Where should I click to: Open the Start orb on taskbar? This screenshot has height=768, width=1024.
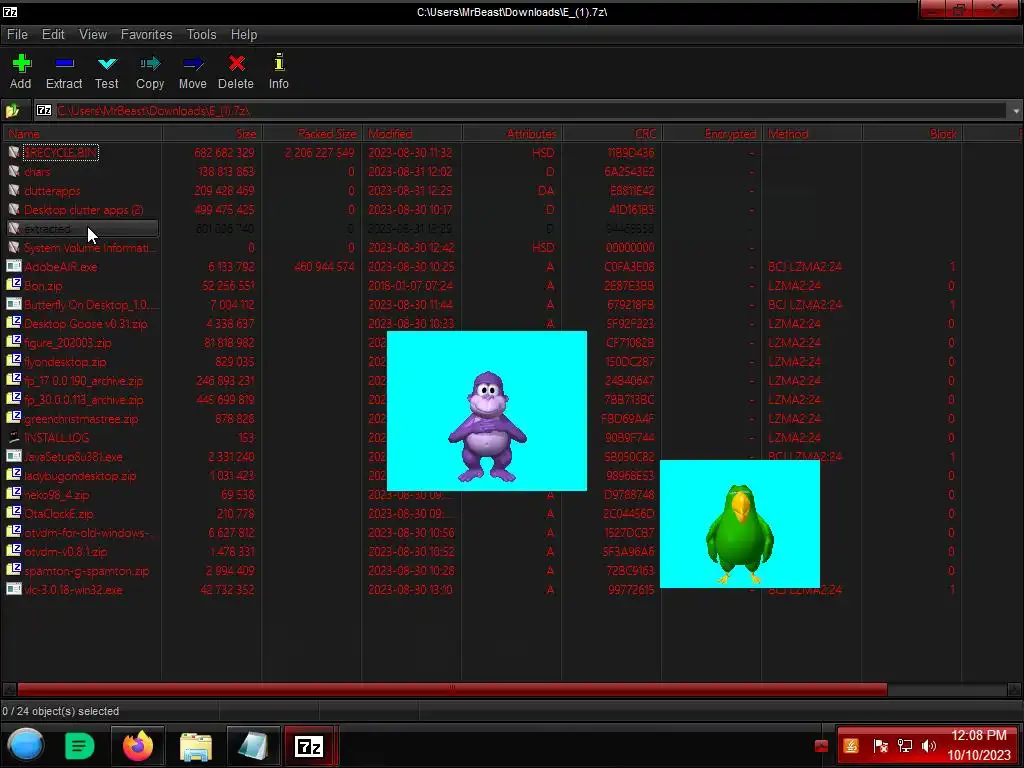(26, 745)
